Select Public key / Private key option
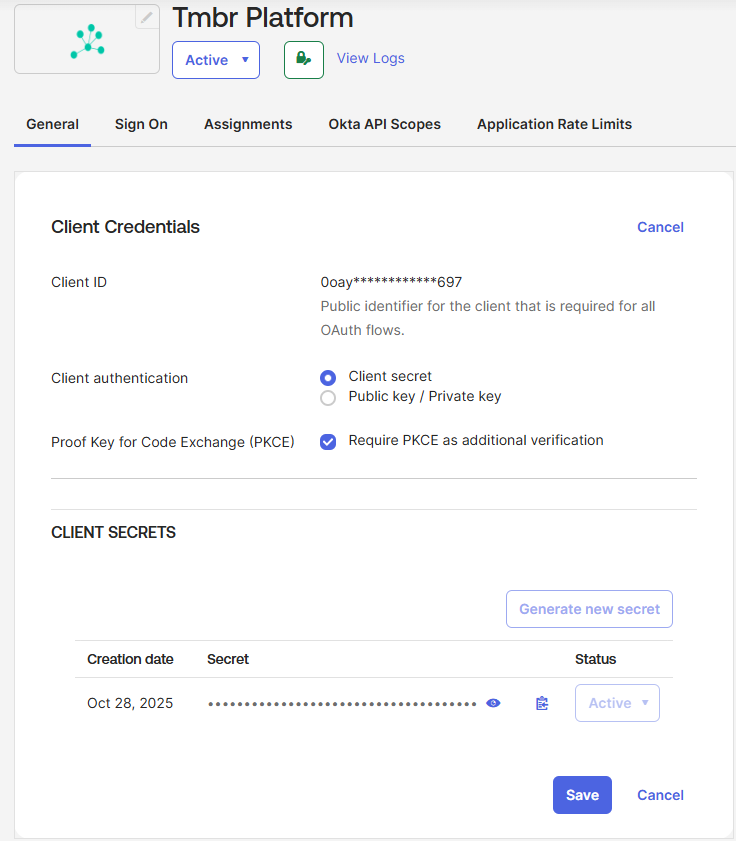The image size is (736, 841). (328, 398)
